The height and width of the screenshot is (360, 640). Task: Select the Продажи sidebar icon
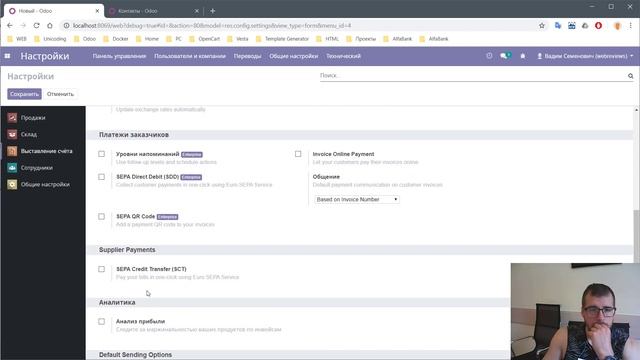[12, 118]
